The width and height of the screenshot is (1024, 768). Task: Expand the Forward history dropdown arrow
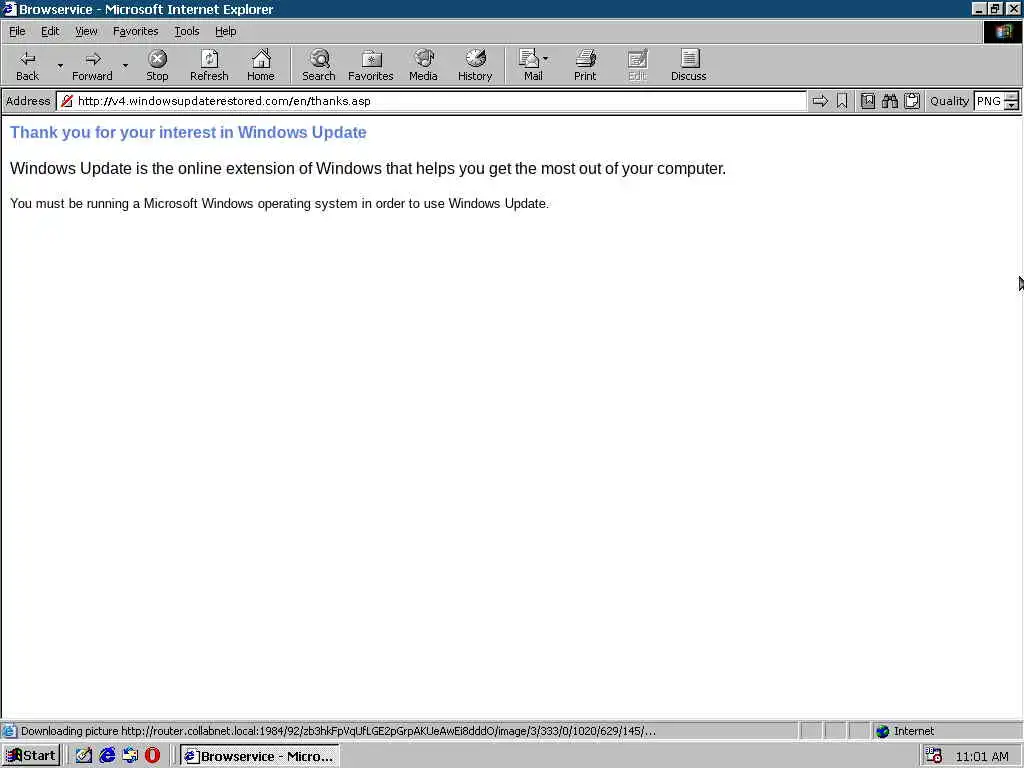[x=125, y=65]
